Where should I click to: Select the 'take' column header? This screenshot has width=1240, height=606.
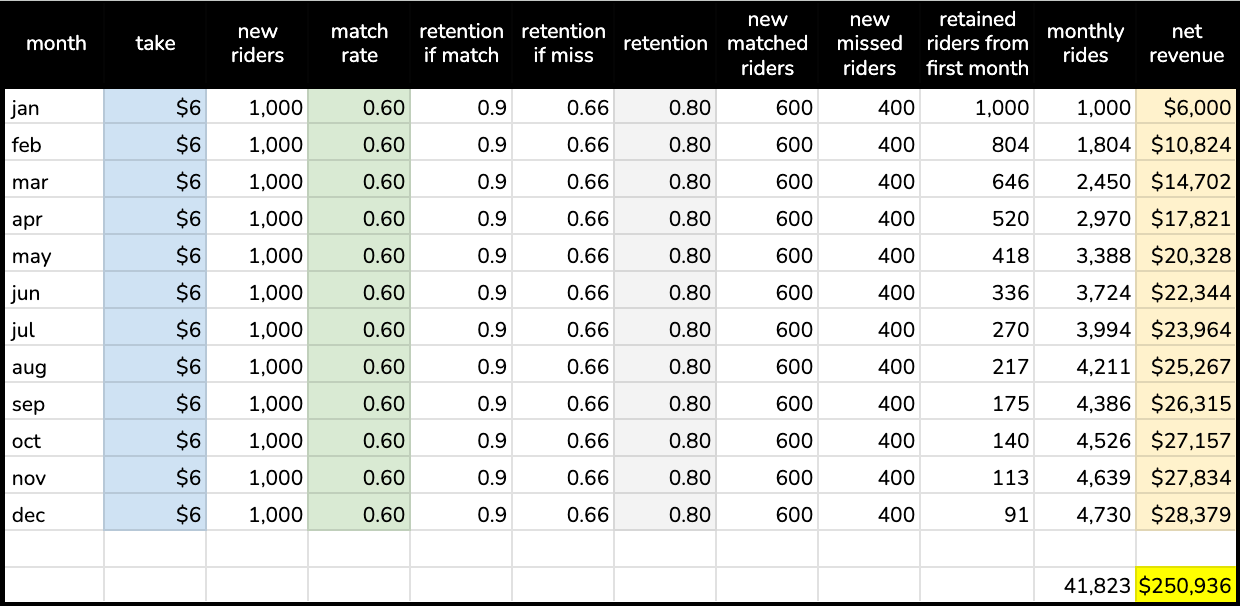[x=155, y=44]
